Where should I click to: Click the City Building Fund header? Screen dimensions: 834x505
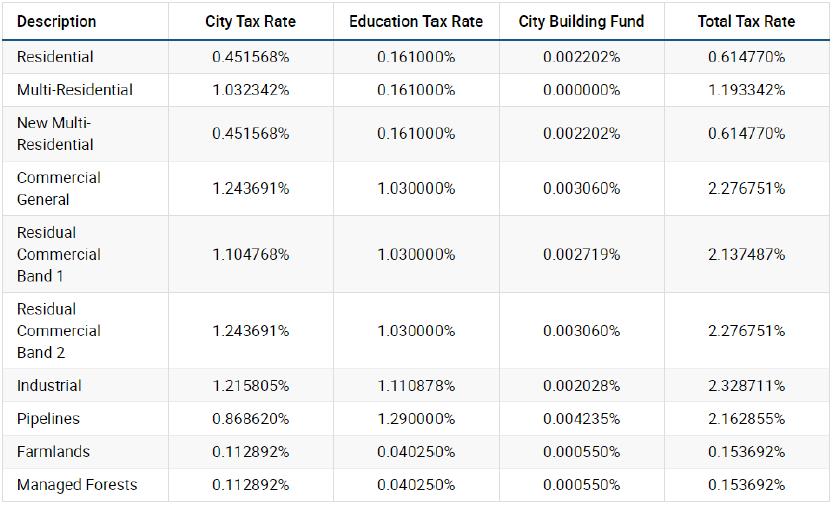pyautogui.click(x=581, y=21)
